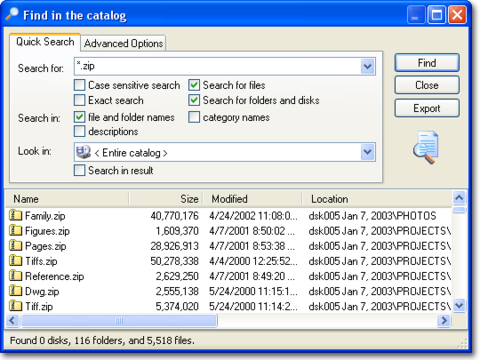Click the Export button
The image size is (480, 360).
click(427, 108)
